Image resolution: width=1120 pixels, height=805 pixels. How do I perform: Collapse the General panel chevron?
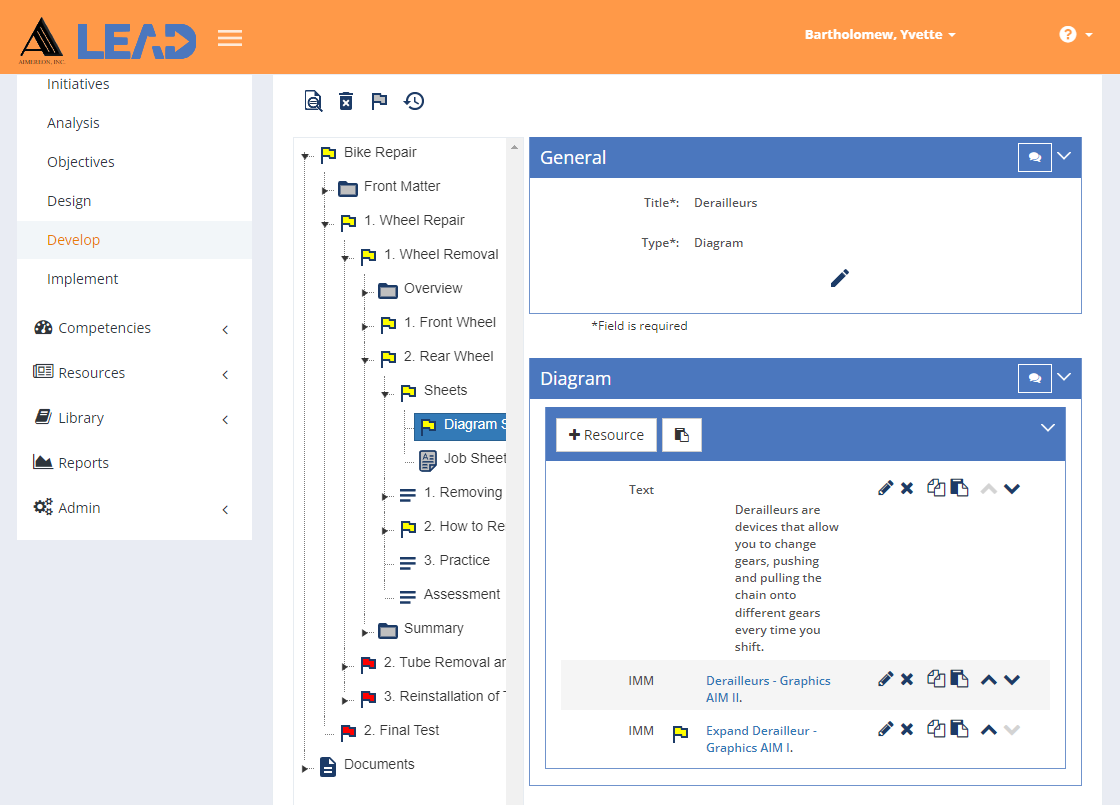(1064, 156)
